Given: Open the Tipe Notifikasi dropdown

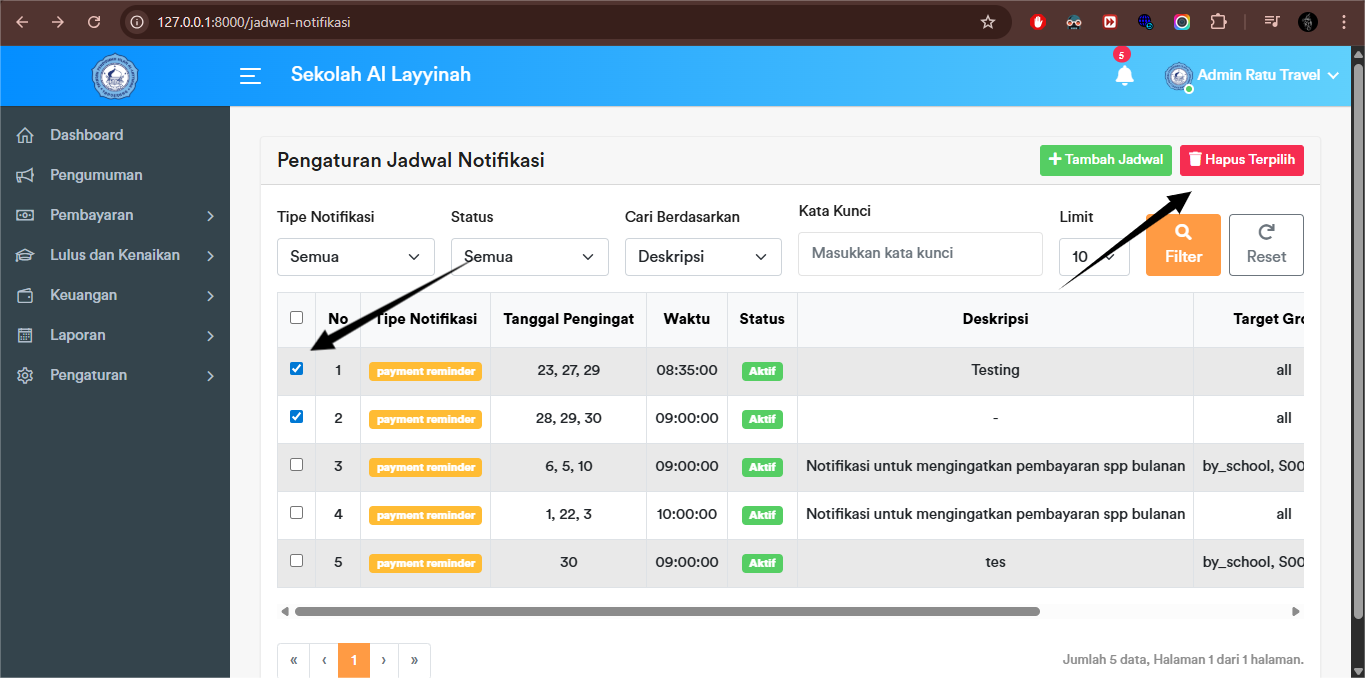Looking at the screenshot, I should (355, 256).
